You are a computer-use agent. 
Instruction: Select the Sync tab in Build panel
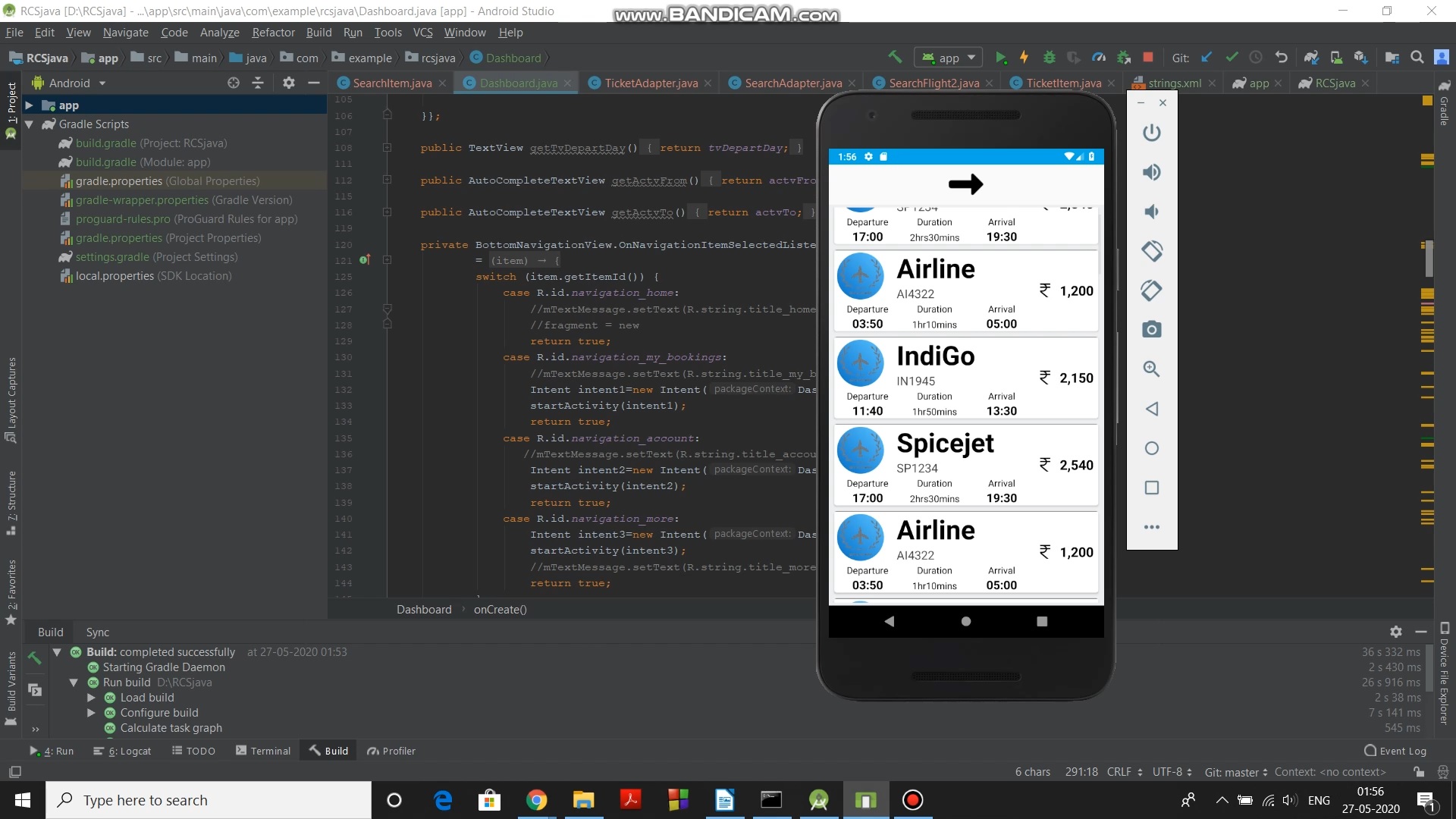(x=98, y=632)
